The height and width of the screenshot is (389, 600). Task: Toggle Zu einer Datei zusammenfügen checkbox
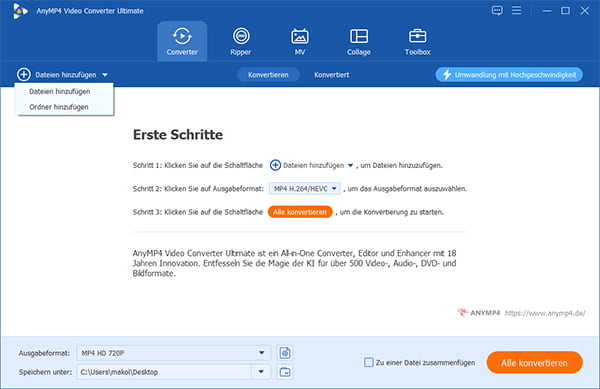368,362
